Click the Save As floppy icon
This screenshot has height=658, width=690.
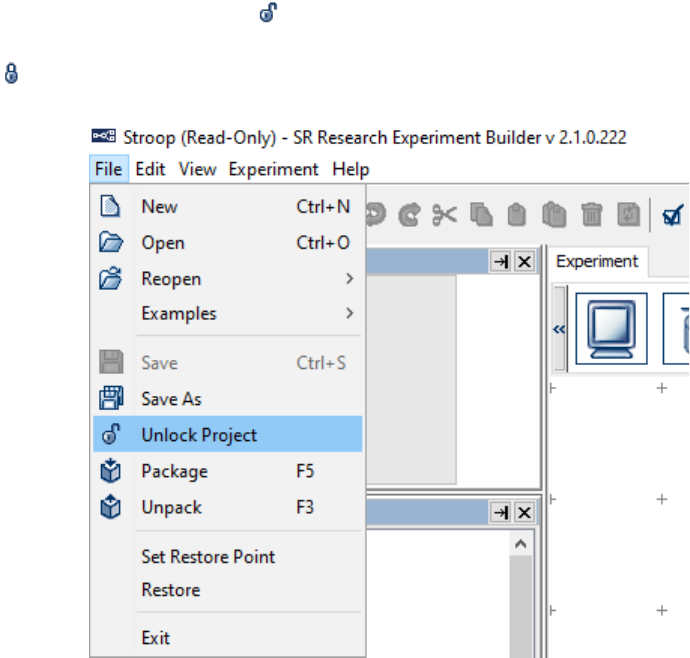point(111,398)
